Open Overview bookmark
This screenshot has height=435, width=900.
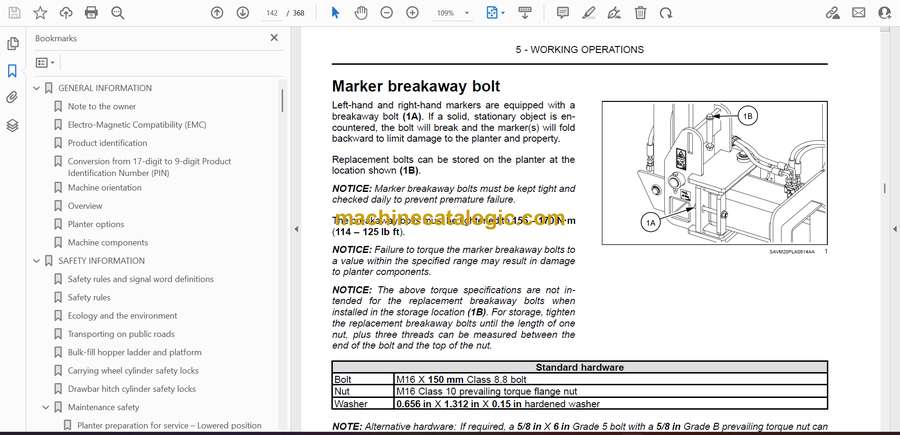click(85, 206)
